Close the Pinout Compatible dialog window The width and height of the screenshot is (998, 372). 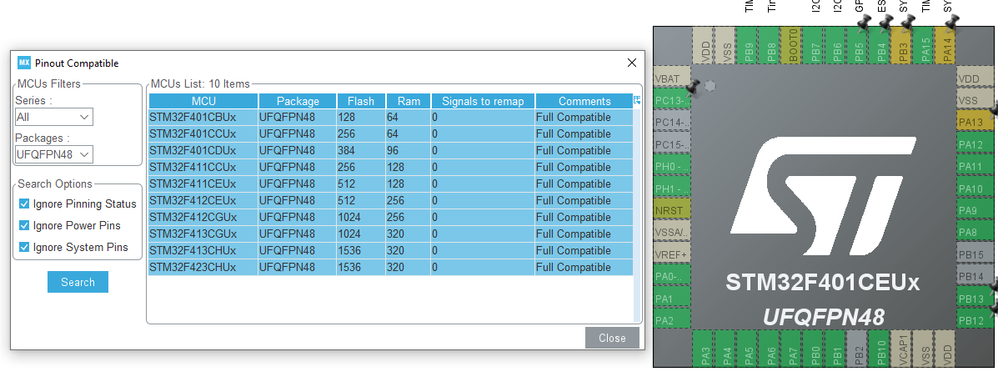coord(631,62)
